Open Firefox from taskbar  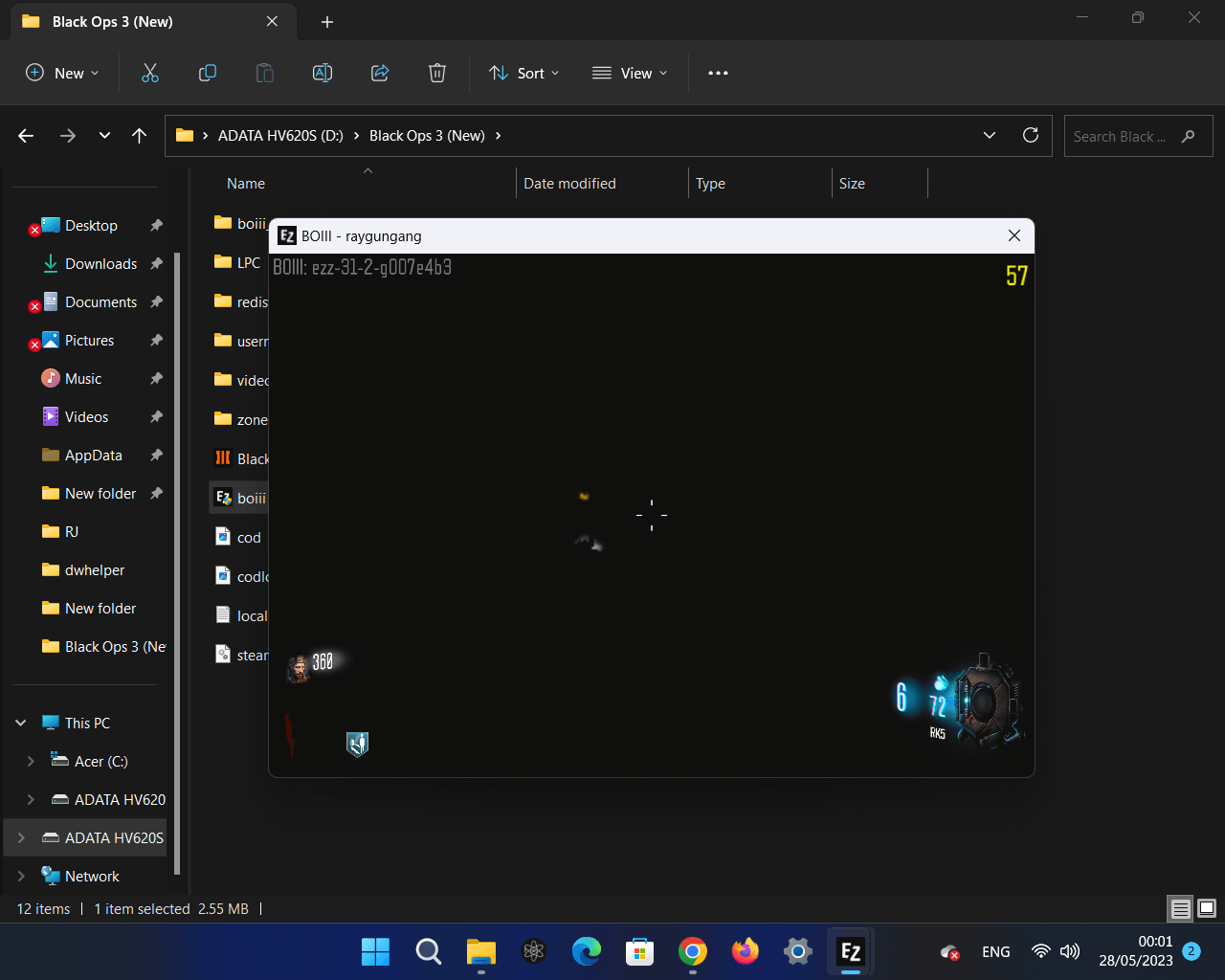(x=746, y=951)
